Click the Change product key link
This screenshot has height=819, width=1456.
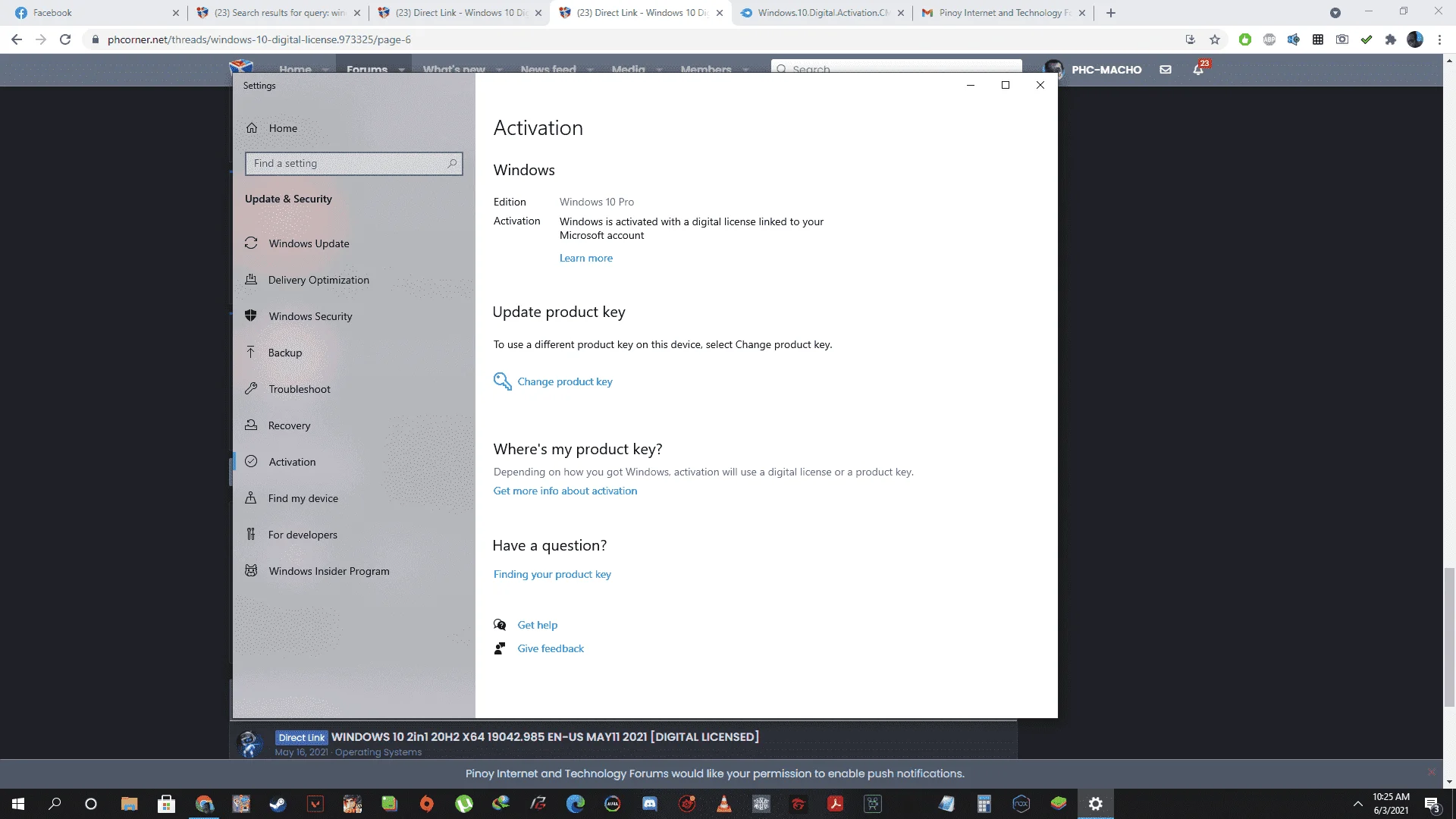click(x=564, y=381)
